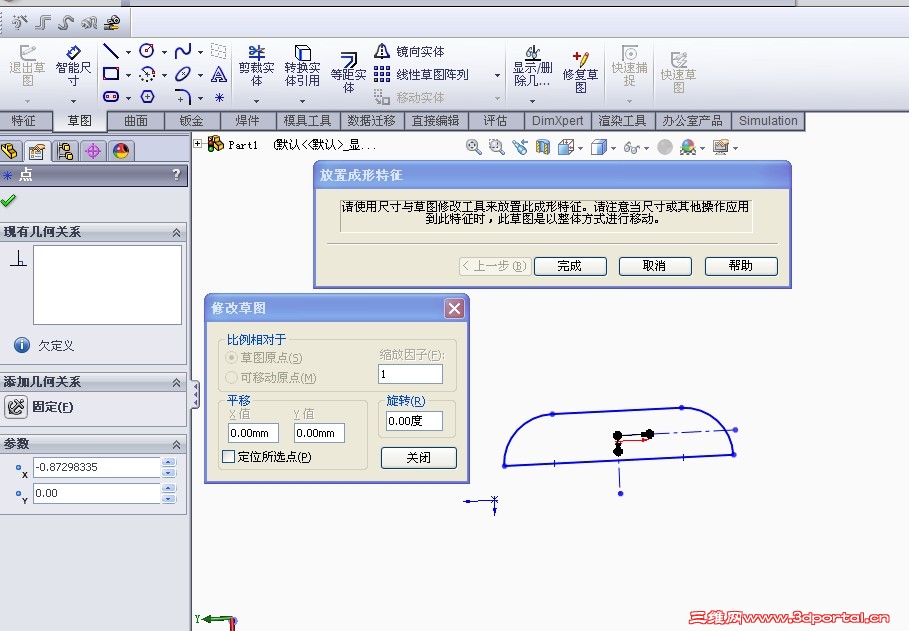Open linear sketch pattern dropdown arrow
The width and height of the screenshot is (909, 631).
[x=497, y=75]
